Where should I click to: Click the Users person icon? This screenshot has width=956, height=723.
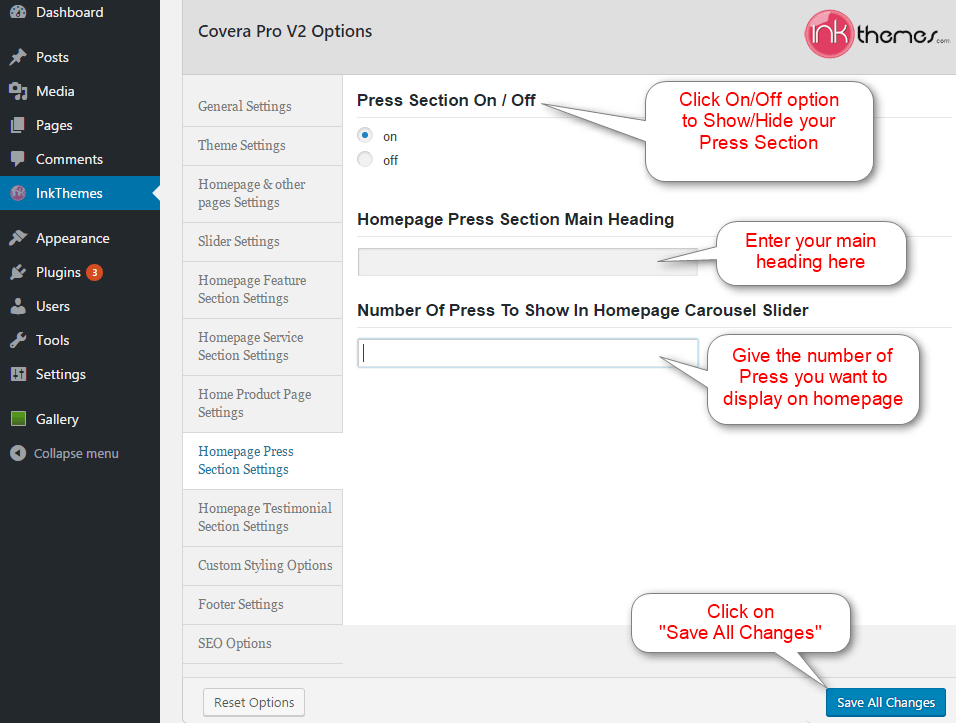click(18, 306)
